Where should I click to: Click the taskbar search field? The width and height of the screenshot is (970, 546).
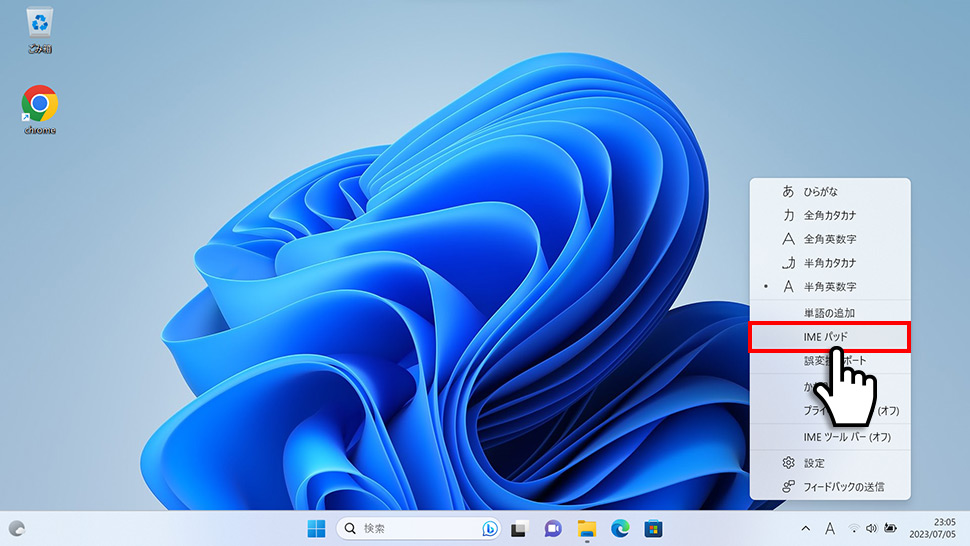[x=418, y=529]
